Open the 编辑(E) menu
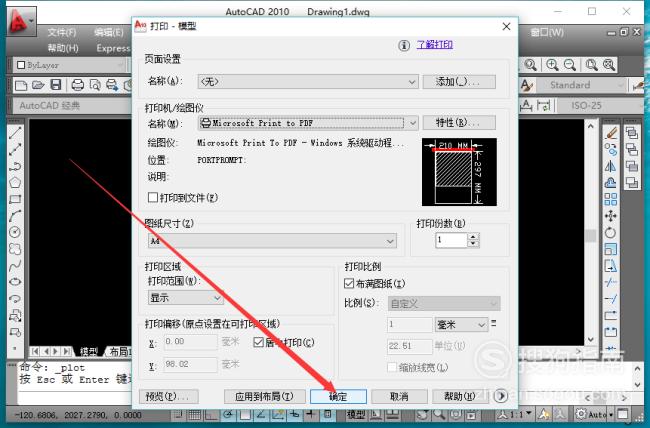This screenshot has width=650, height=428. tap(109, 32)
